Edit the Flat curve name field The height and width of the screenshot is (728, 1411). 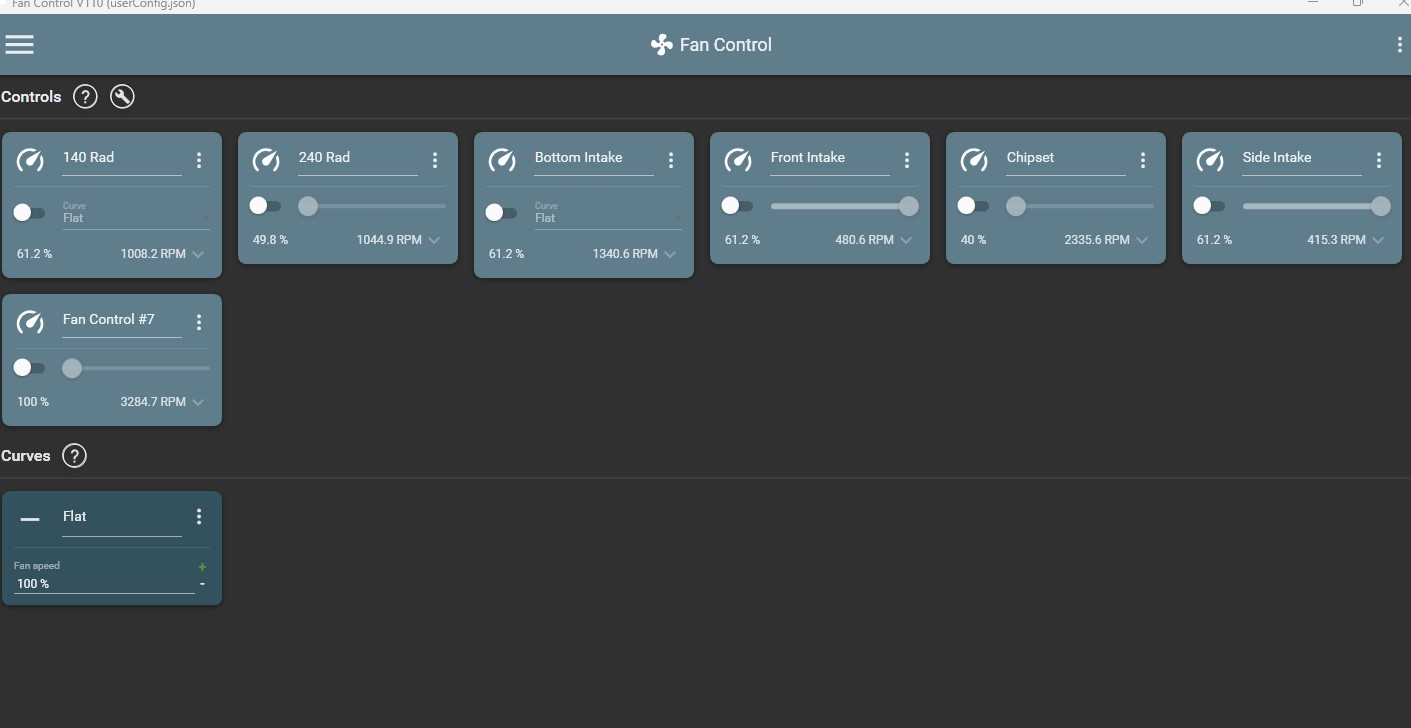122,517
